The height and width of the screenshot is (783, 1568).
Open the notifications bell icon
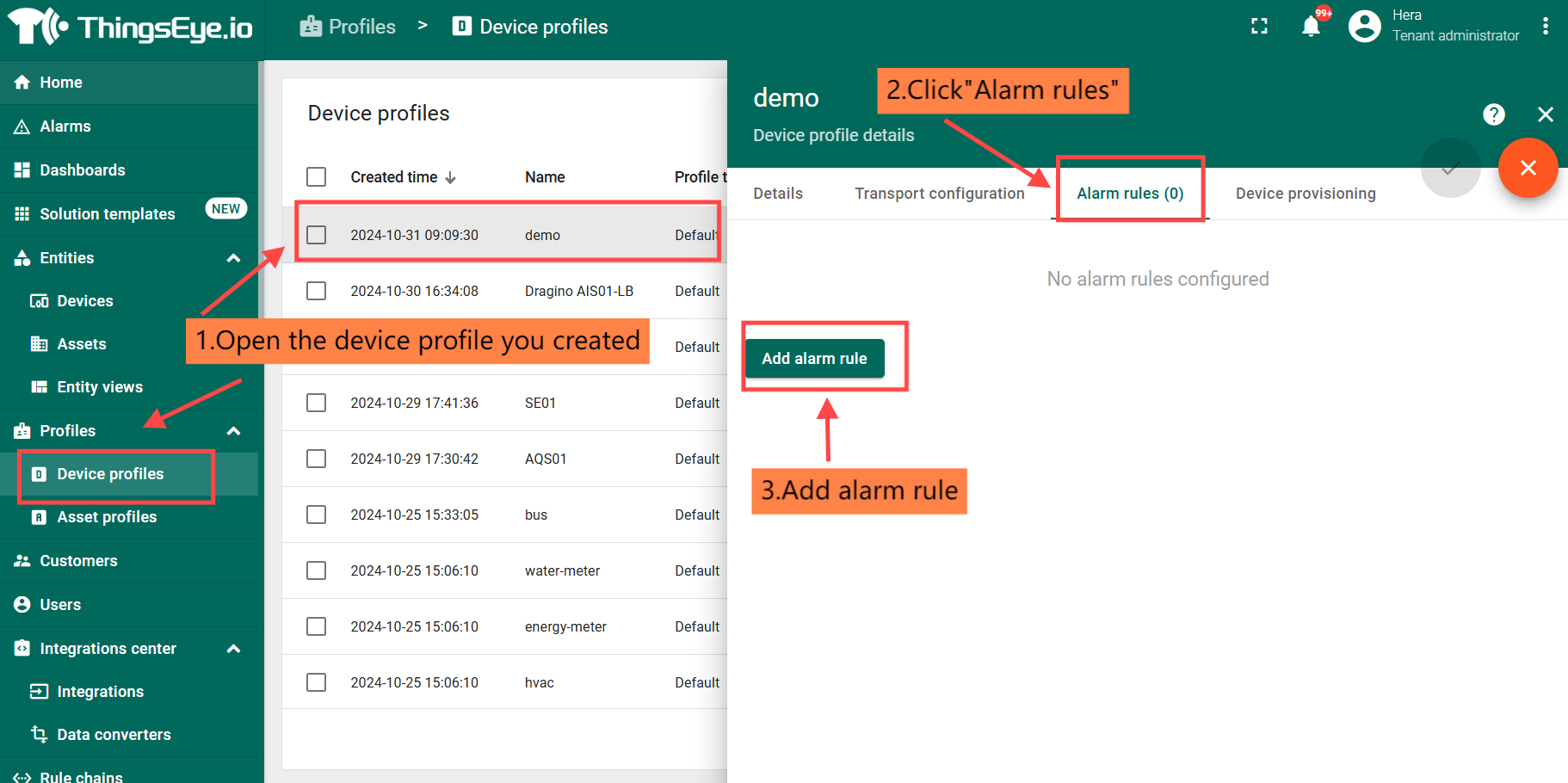pyautogui.click(x=1311, y=27)
